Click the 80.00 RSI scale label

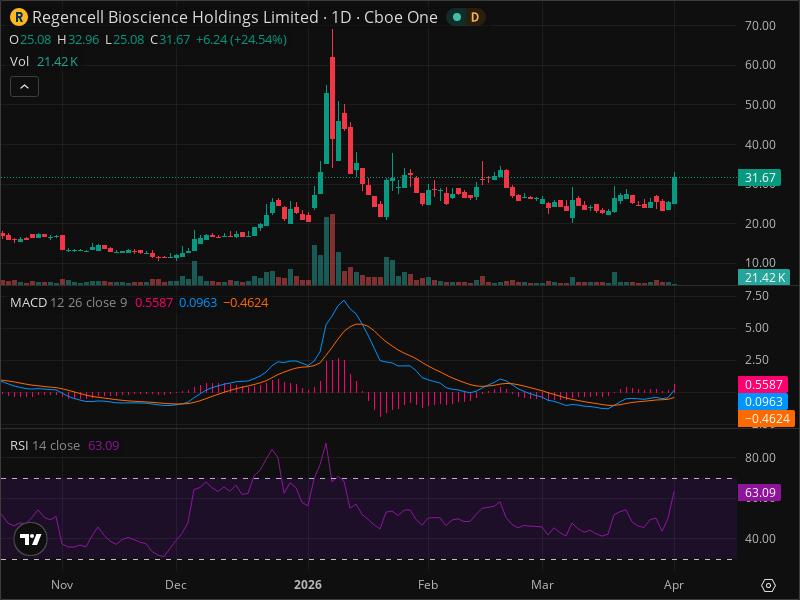(760, 458)
